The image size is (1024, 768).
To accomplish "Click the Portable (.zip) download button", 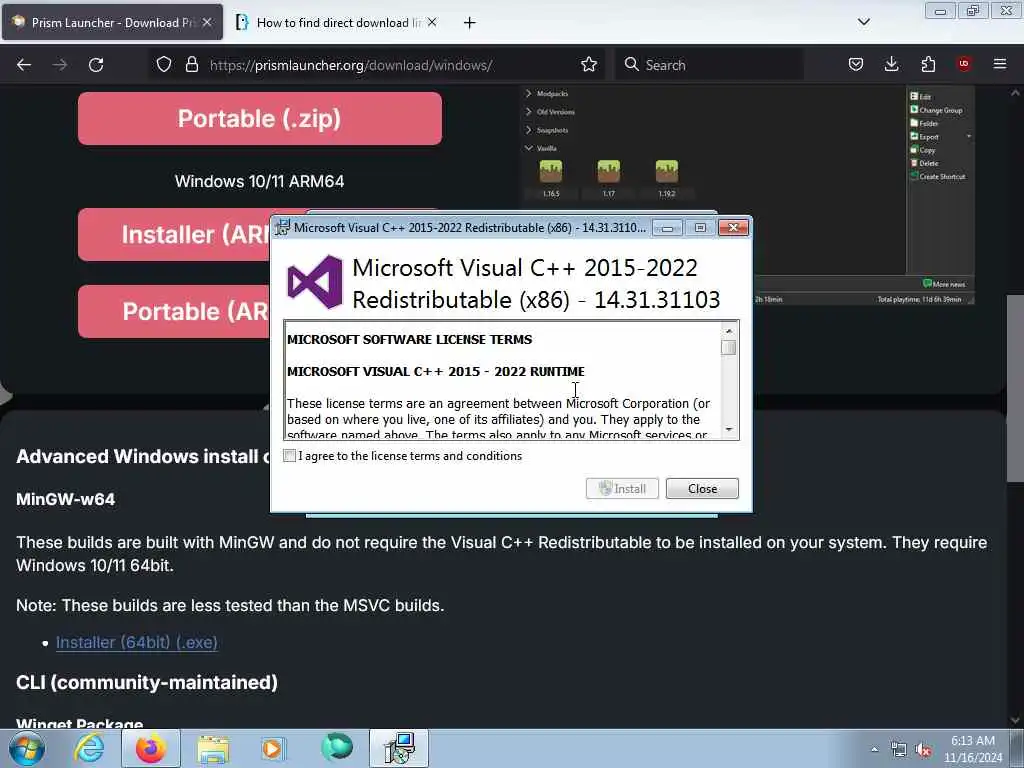I will tap(260, 119).
